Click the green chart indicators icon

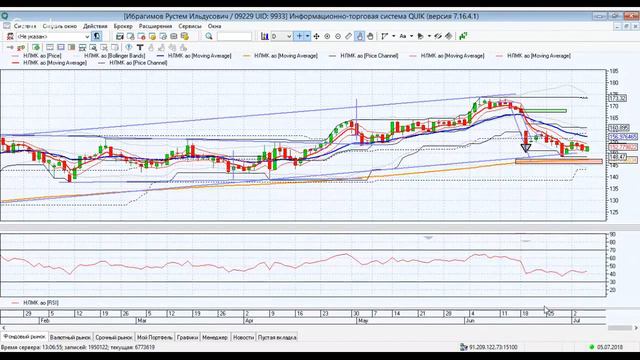[x=463, y=36]
